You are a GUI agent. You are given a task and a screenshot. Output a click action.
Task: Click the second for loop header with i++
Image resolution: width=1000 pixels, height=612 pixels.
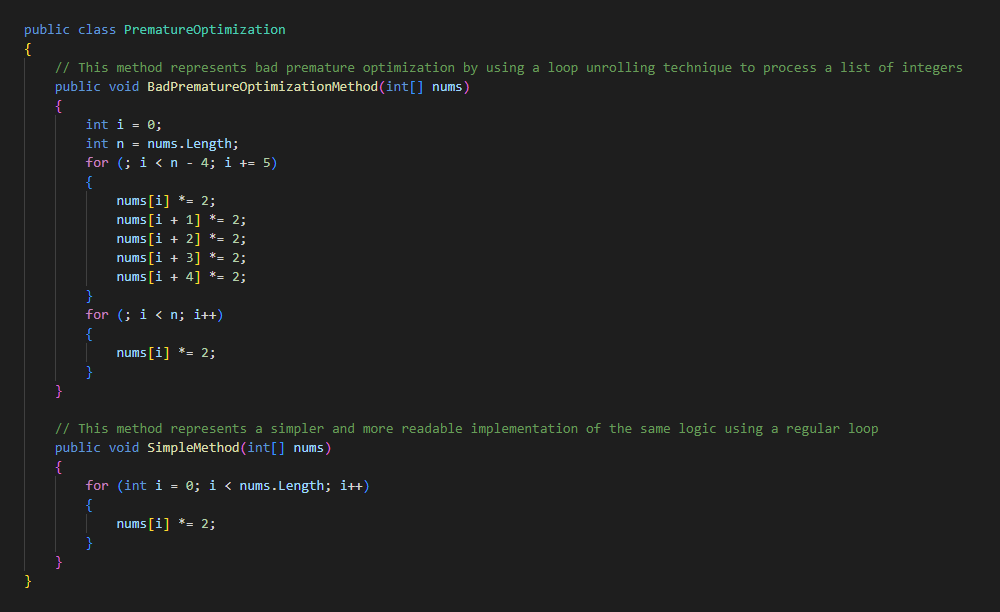point(155,314)
